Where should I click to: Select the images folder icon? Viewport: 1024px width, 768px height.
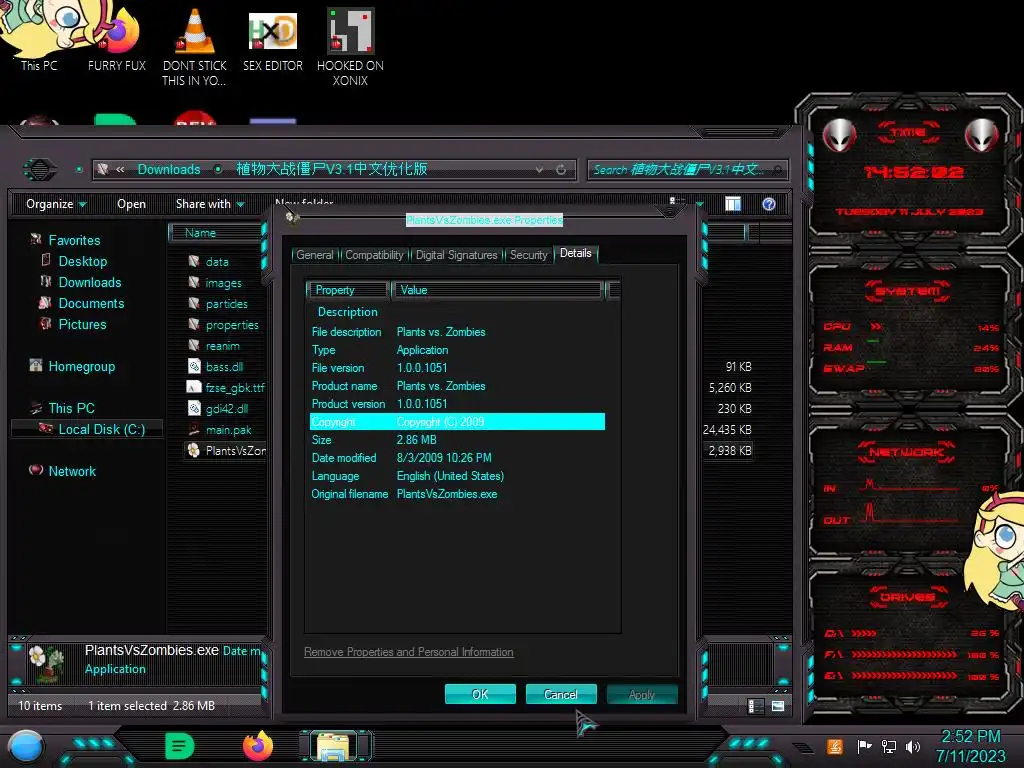(194, 282)
